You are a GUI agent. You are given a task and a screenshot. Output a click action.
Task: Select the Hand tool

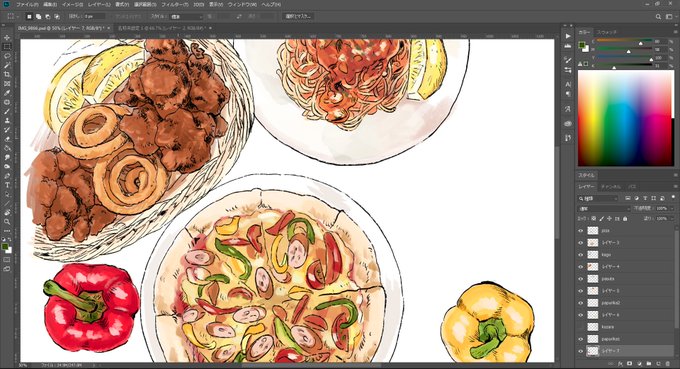(x=7, y=212)
